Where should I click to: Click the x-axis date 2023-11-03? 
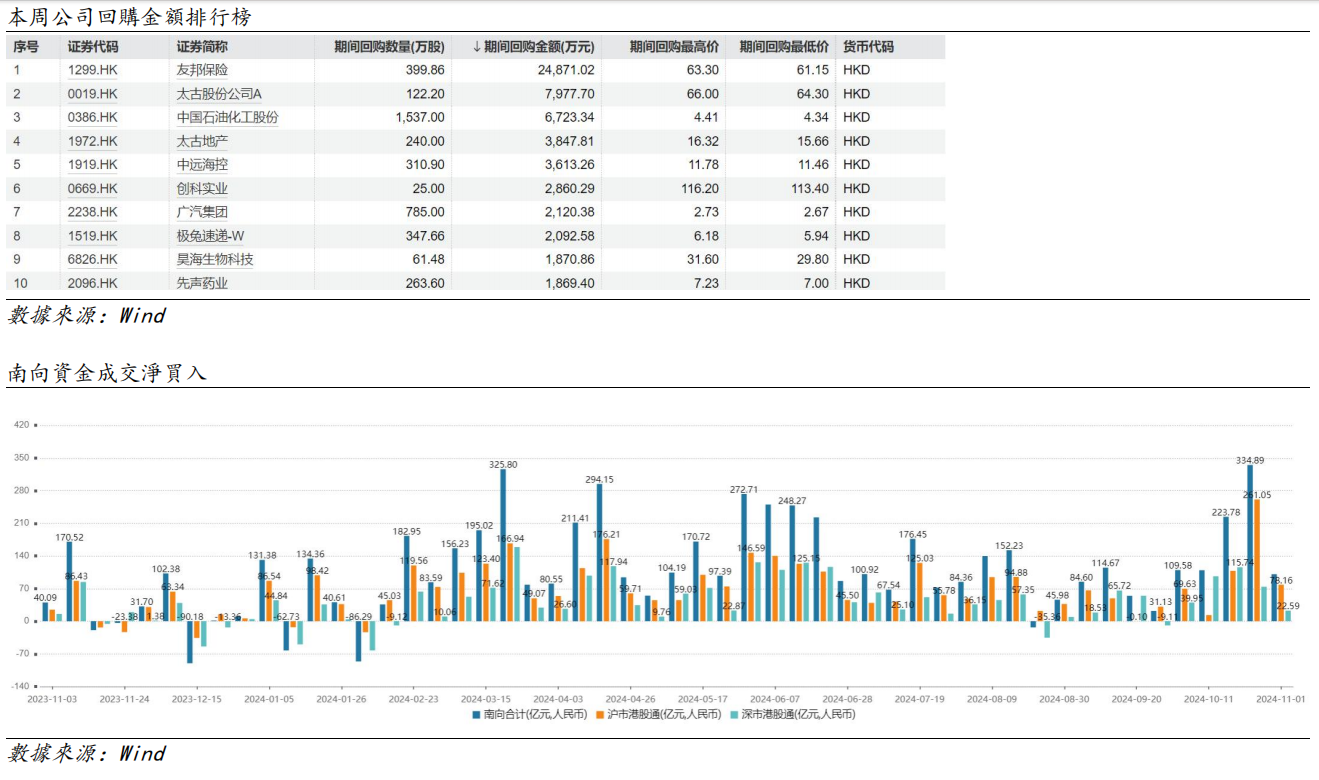pos(54,699)
